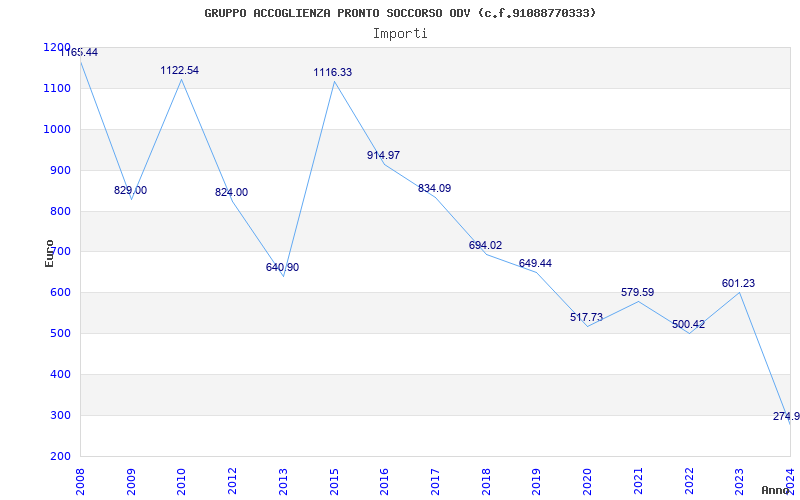Click the 2018 x-axis year label
The image size is (800, 500).
(x=486, y=481)
